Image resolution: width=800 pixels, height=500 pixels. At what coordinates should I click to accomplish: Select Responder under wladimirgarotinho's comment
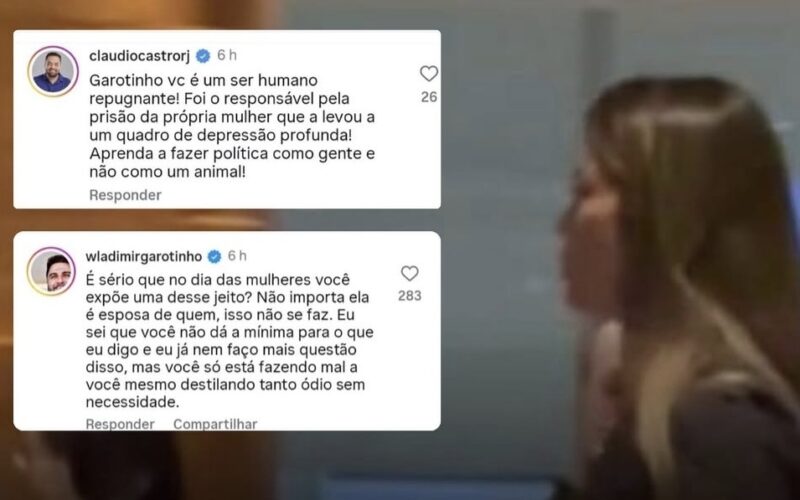click(x=120, y=424)
